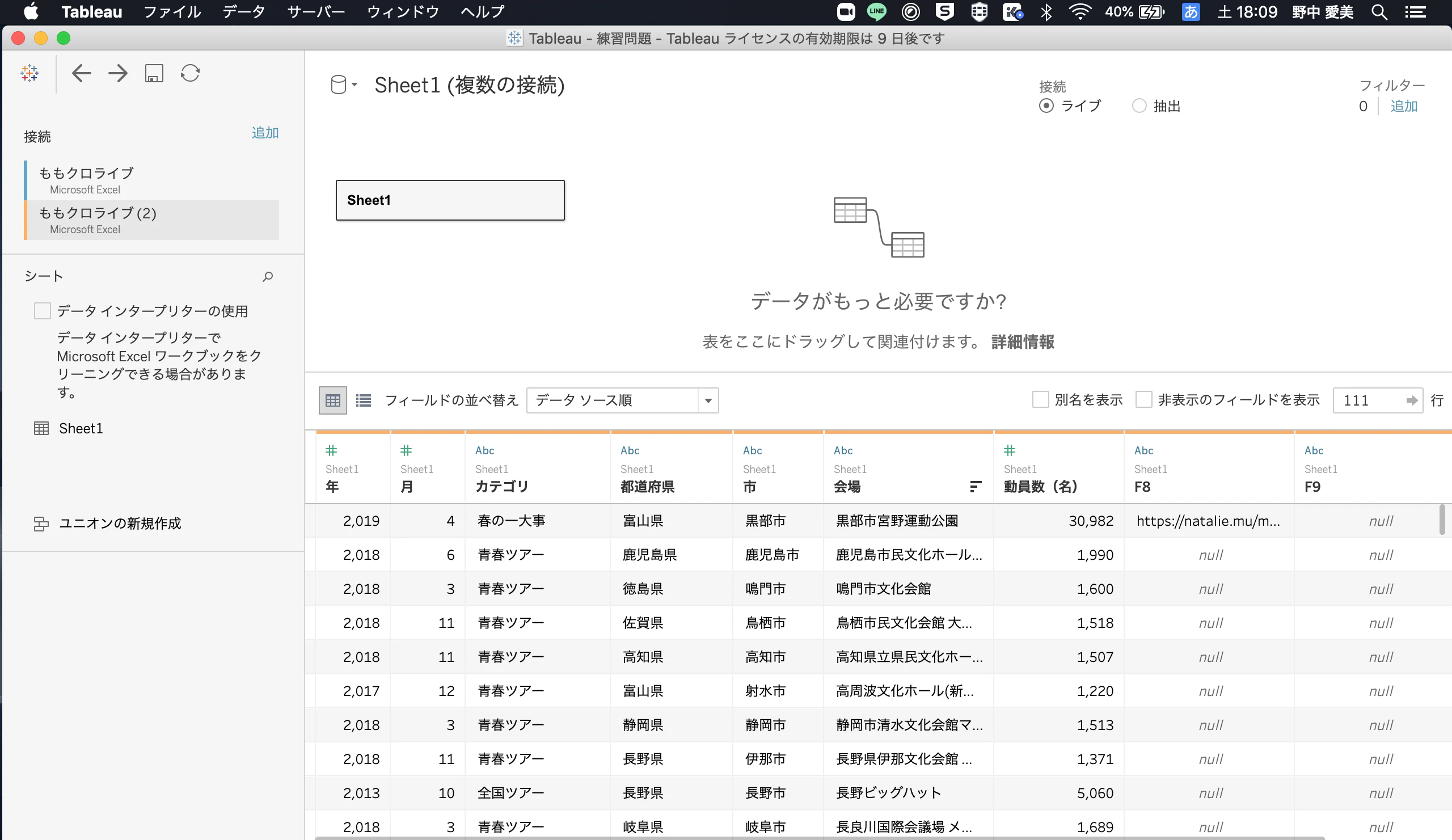Open the サーバー menu
1452x840 pixels.
(x=316, y=11)
